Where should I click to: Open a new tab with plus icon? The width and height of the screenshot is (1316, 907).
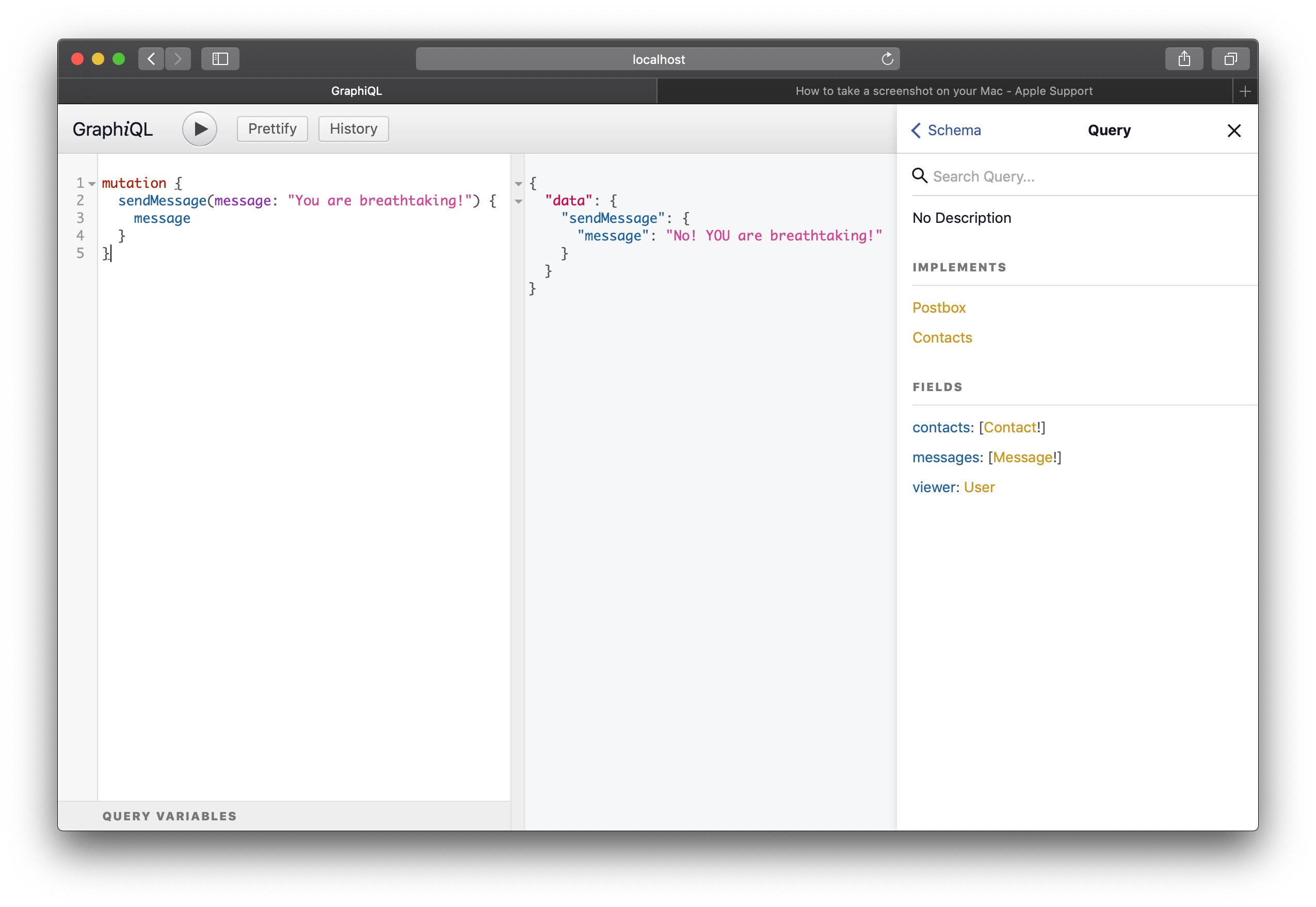(1244, 91)
